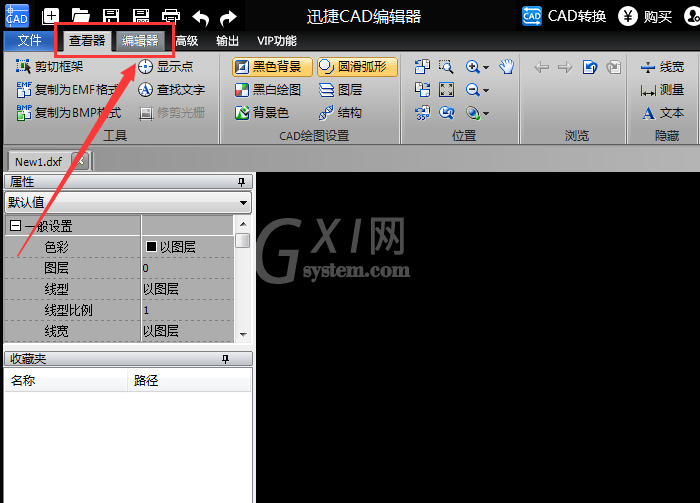Expand the zoom in dropdown arrow
Screen dimensions: 700x503
click(x=486, y=67)
